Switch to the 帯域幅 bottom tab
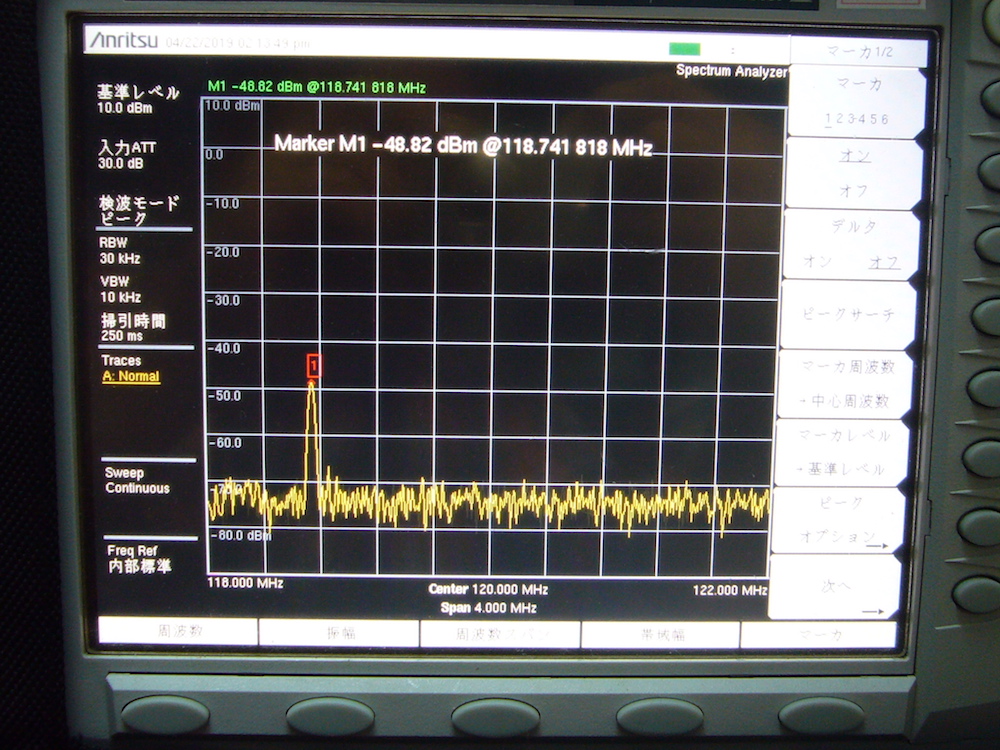 (660, 632)
